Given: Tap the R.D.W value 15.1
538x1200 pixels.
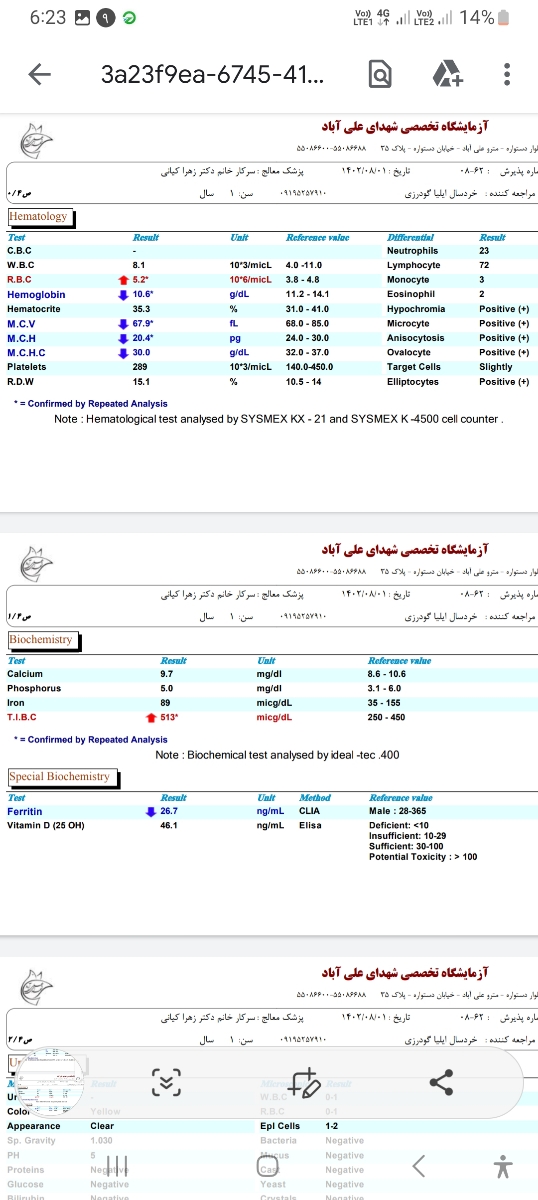Looking at the screenshot, I should coord(141,382).
